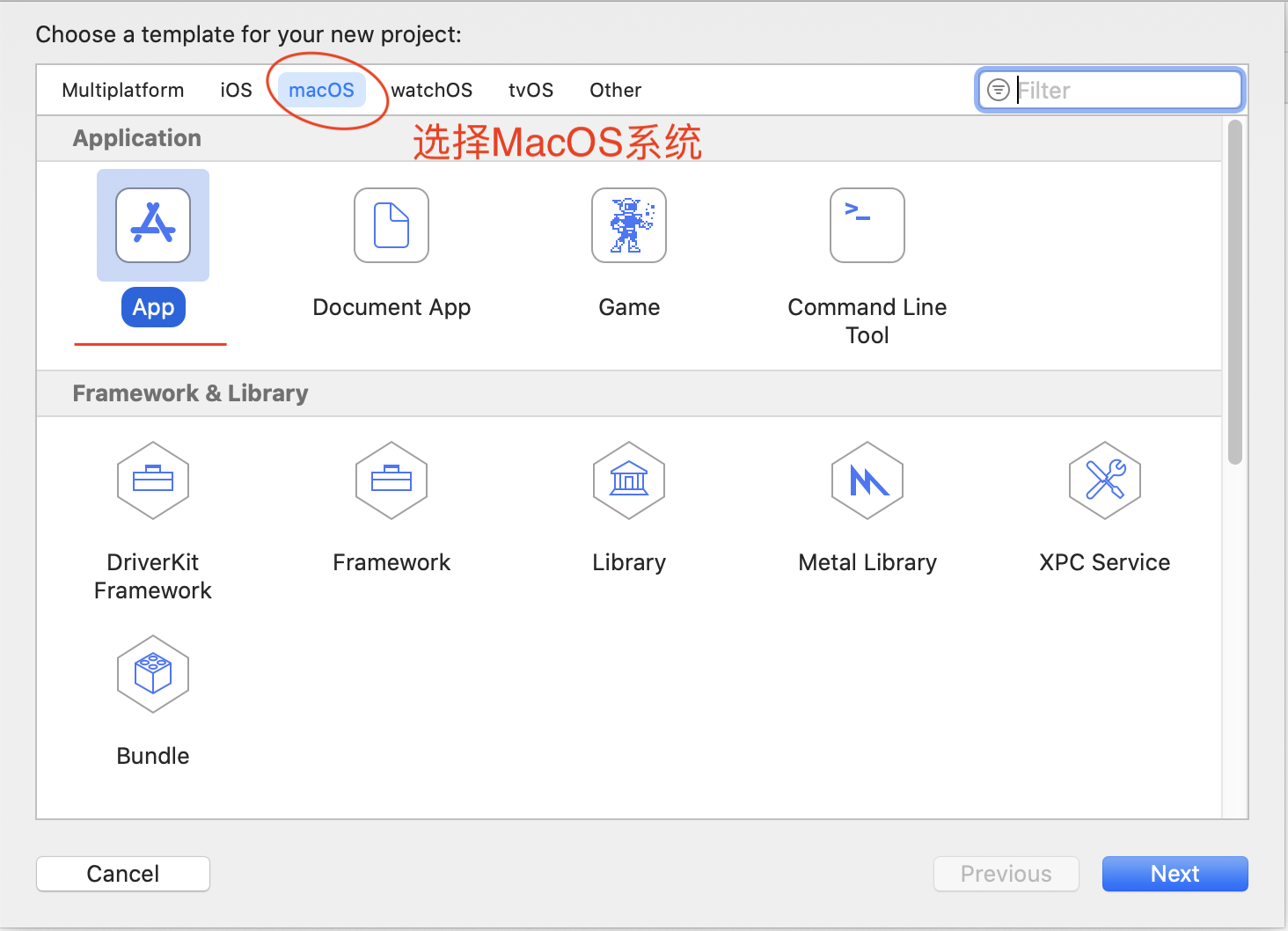1288x931 pixels.
Task: Click the "Bundle" label text
Action: pos(153,756)
